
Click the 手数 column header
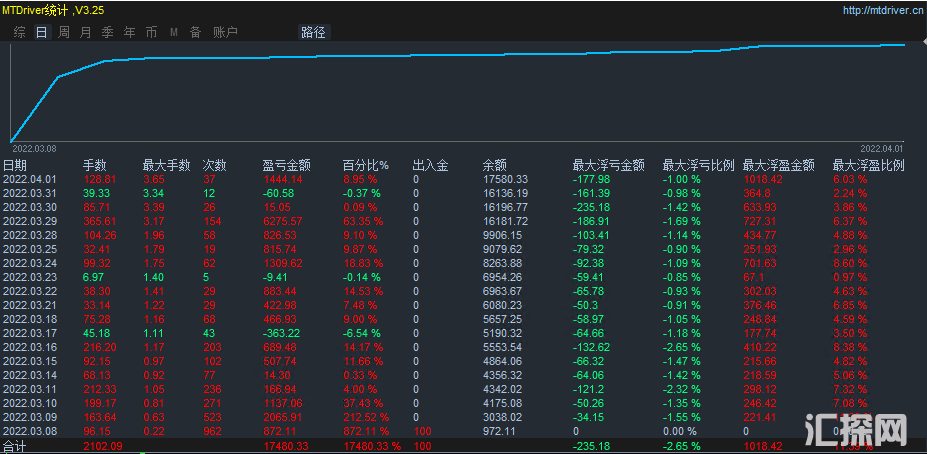[x=95, y=166]
